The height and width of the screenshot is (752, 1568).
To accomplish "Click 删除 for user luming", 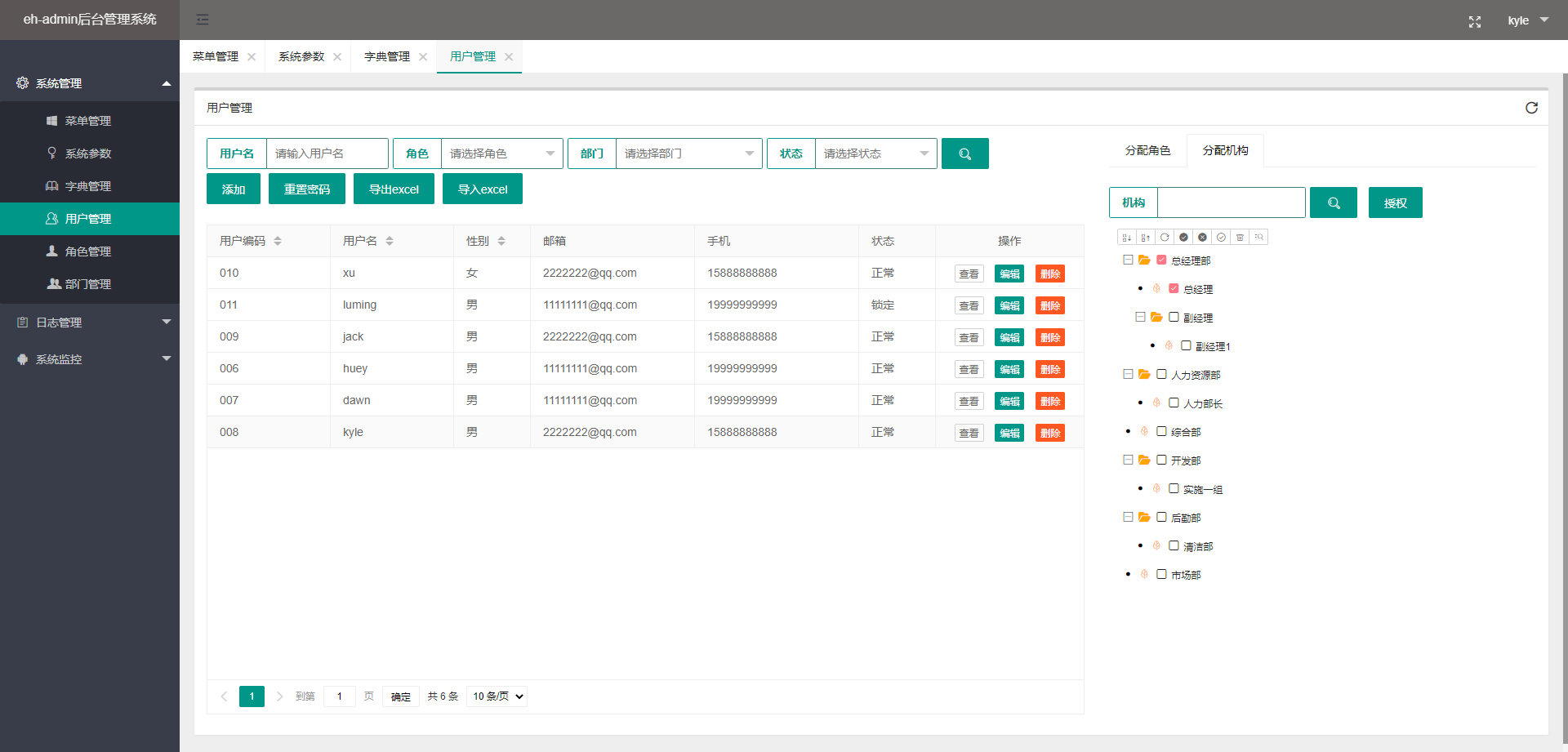I will tap(1049, 305).
